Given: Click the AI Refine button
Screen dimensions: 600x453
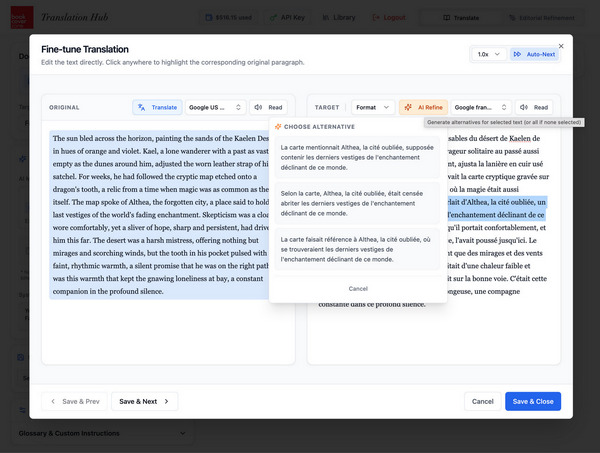Looking at the screenshot, I should click(423, 108).
